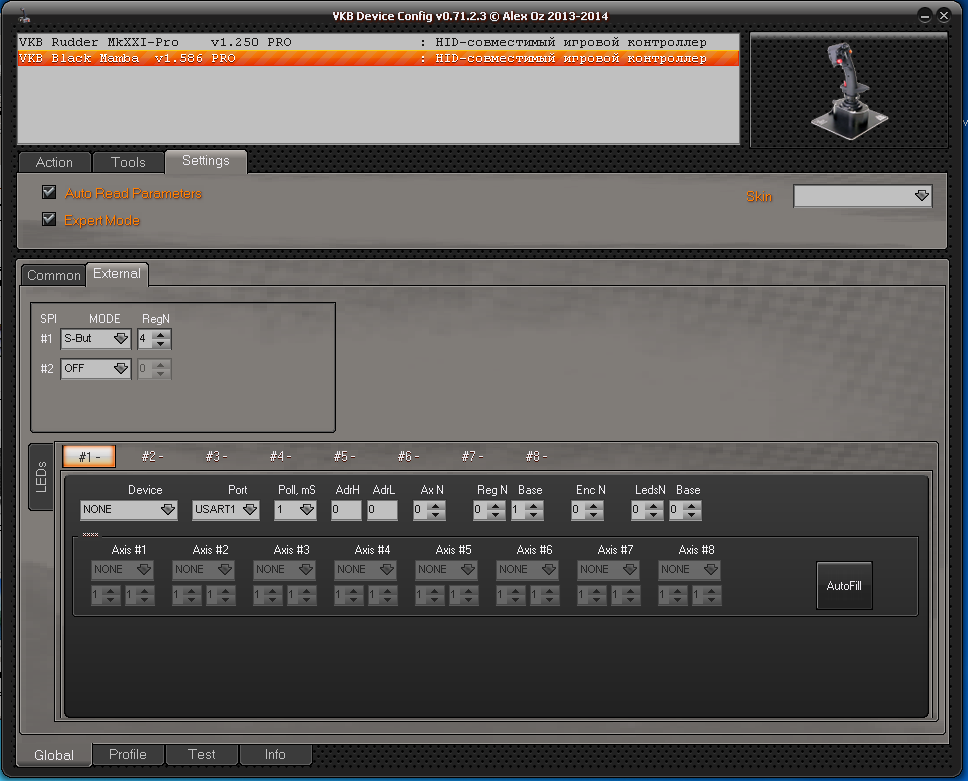The height and width of the screenshot is (781, 968).
Task: Select VKB Rudder MkXXI-Pro device row
Action: click(x=378, y=42)
